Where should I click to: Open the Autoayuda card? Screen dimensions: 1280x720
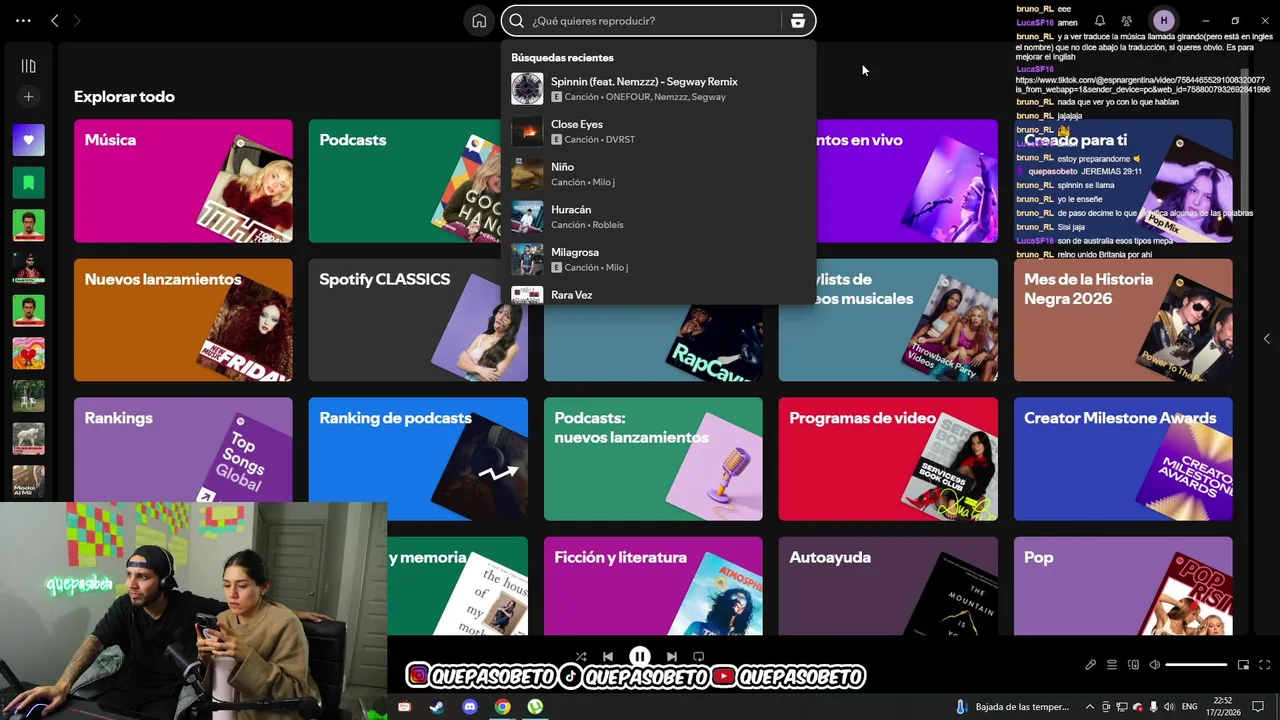pyautogui.click(x=888, y=586)
